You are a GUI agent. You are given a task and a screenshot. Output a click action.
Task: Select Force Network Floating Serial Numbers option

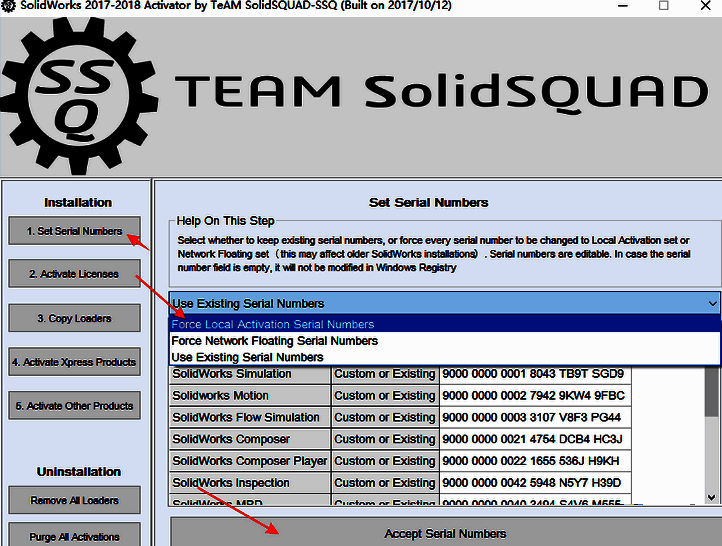click(274, 341)
